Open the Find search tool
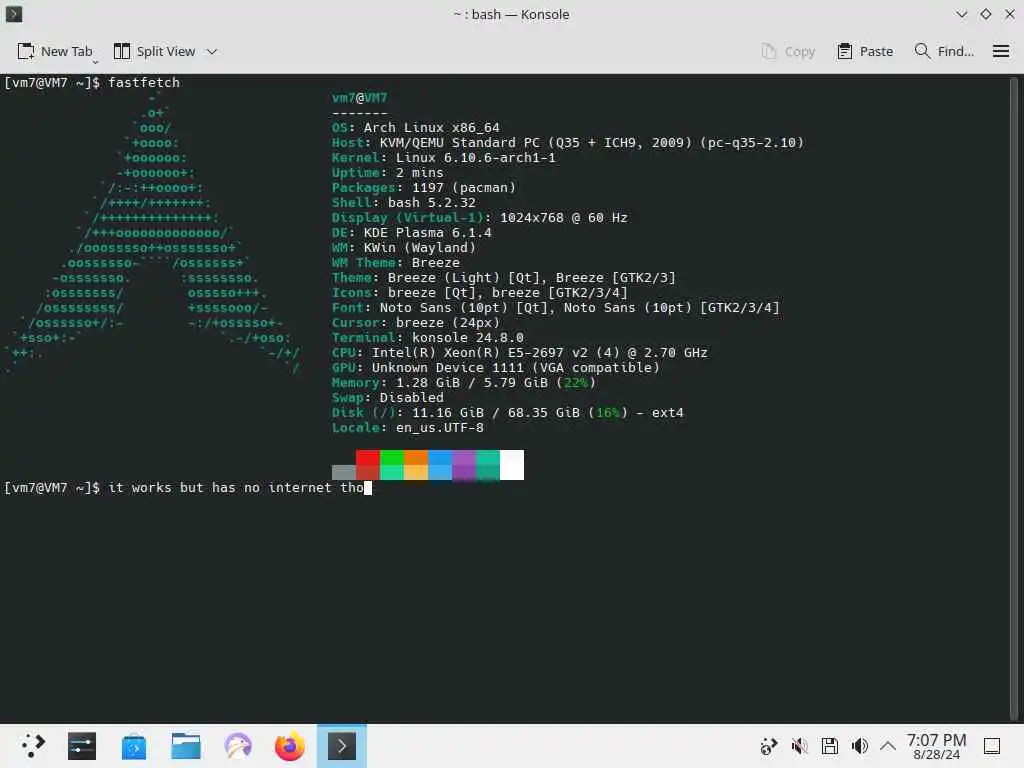The height and width of the screenshot is (768, 1024). click(x=944, y=52)
